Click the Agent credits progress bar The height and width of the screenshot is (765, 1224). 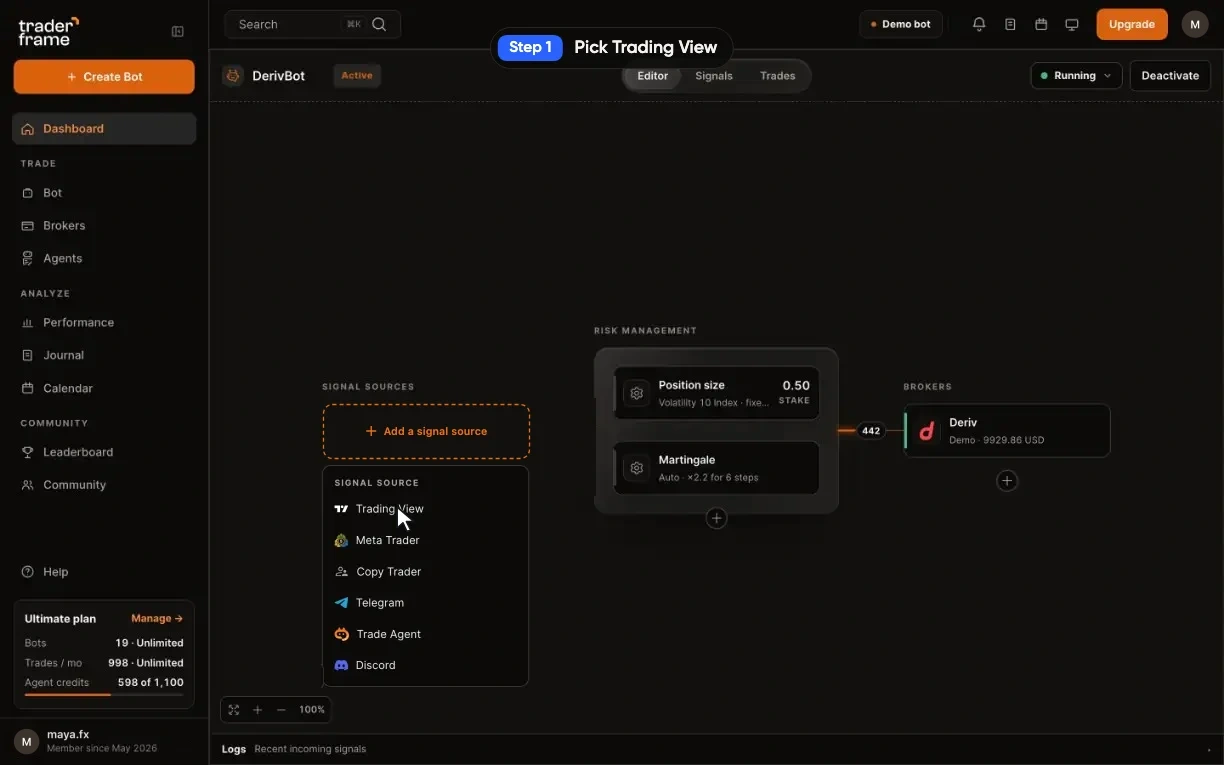104,694
